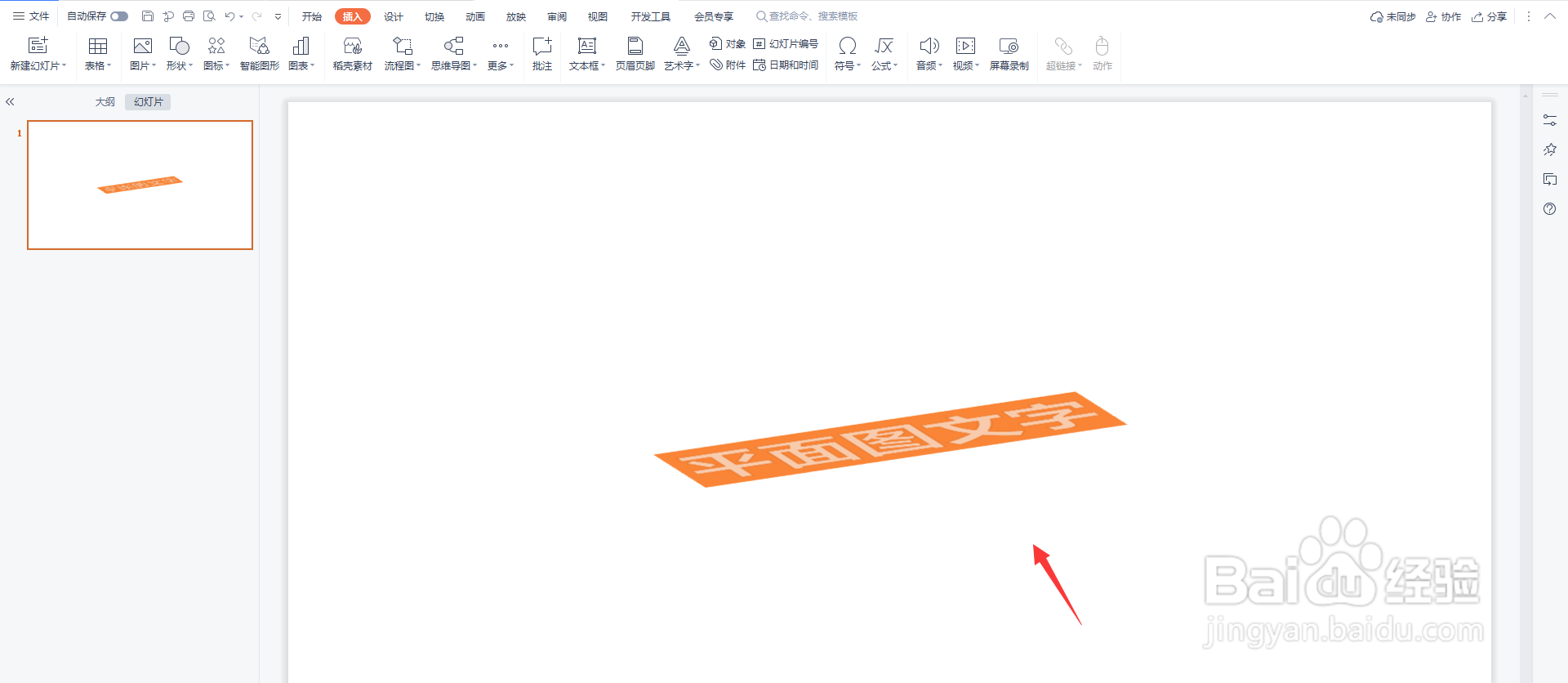1568x683 pixels.
Task: Click the save icon in quick toolbar
Action: (148, 16)
